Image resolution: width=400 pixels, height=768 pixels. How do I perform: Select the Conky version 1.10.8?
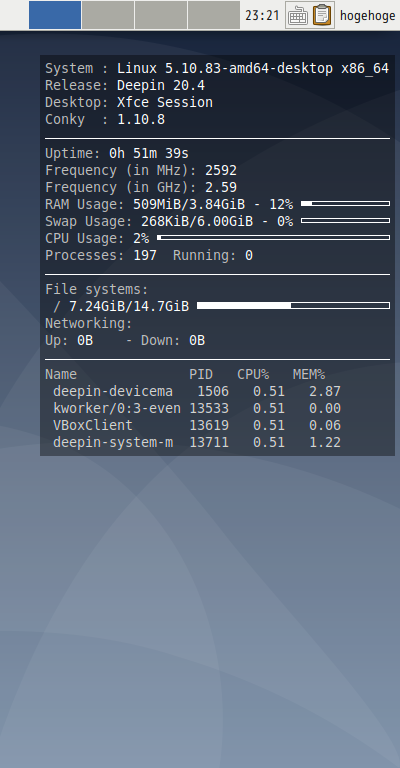[x=141, y=120]
